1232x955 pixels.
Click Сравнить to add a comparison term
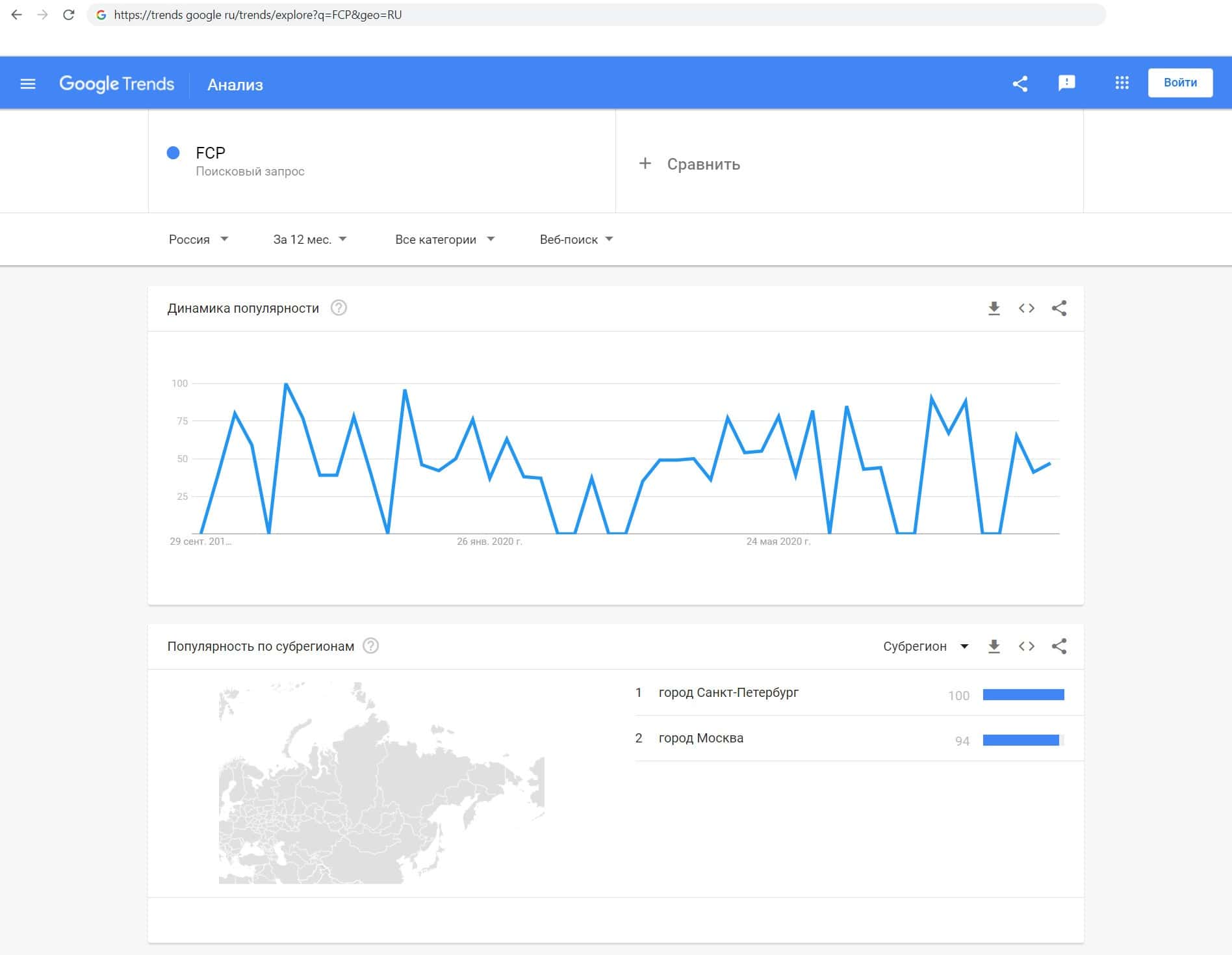[702, 164]
